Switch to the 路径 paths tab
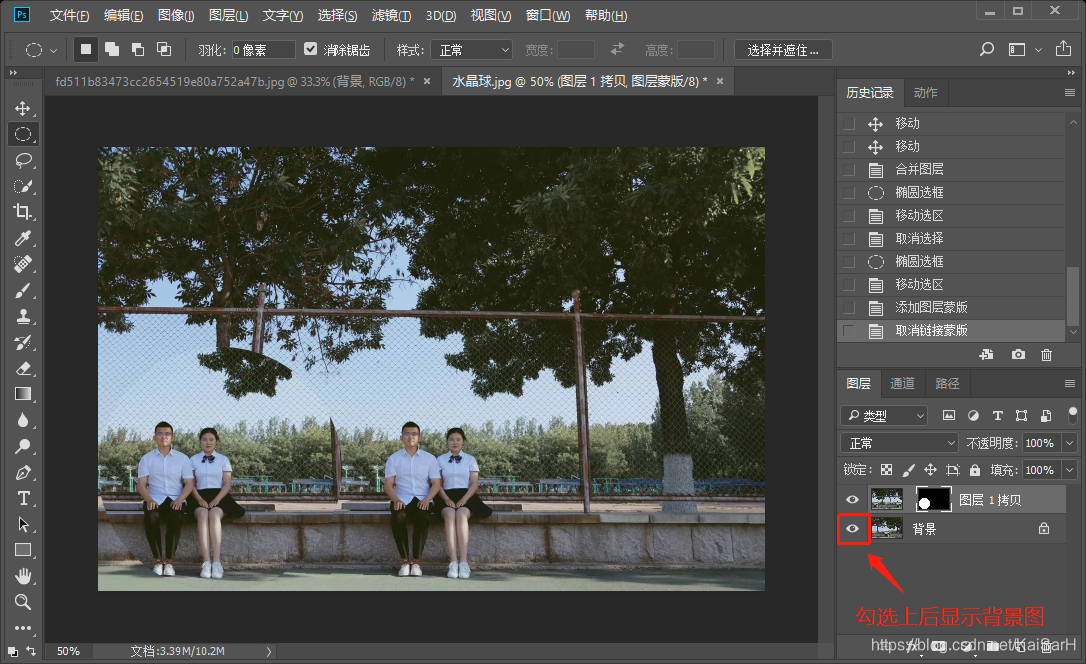Viewport: 1086px width, 664px height. pyautogui.click(x=947, y=384)
